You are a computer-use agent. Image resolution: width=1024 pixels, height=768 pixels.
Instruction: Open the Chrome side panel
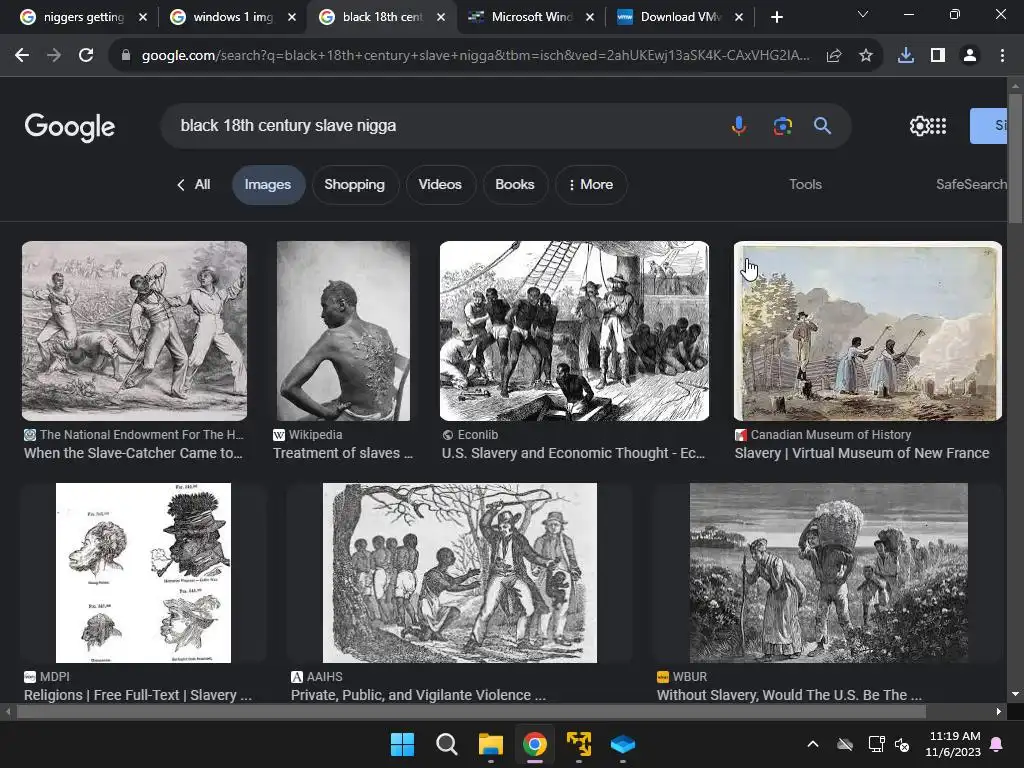938,56
